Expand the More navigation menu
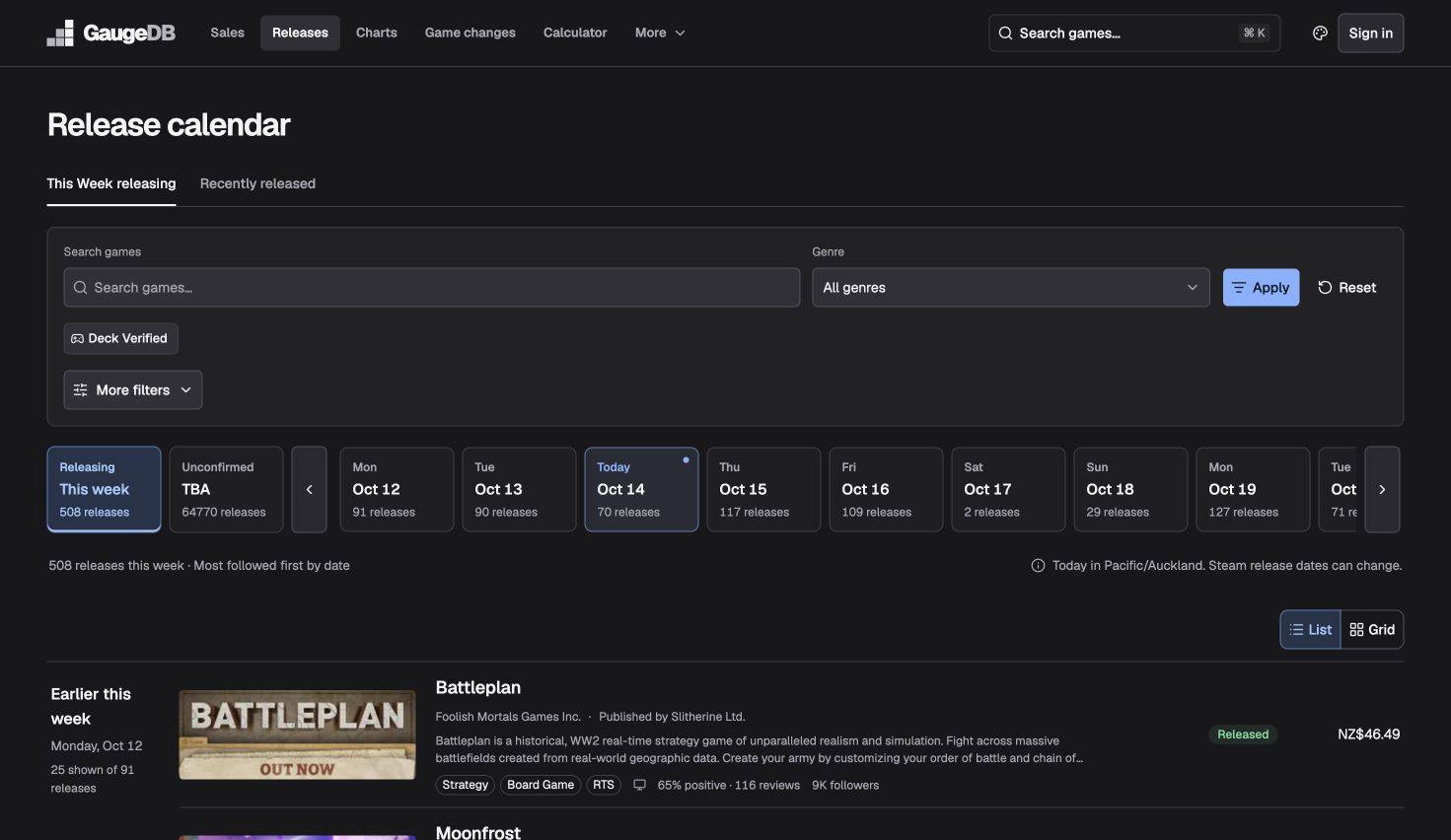 (x=660, y=33)
